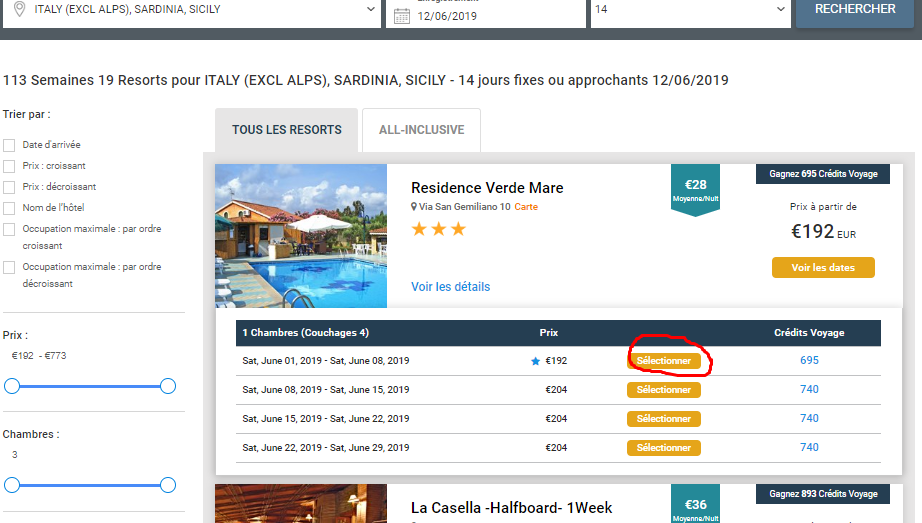Click the first gold star rating
Image resolution: width=922 pixels, height=523 pixels.
point(419,229)
